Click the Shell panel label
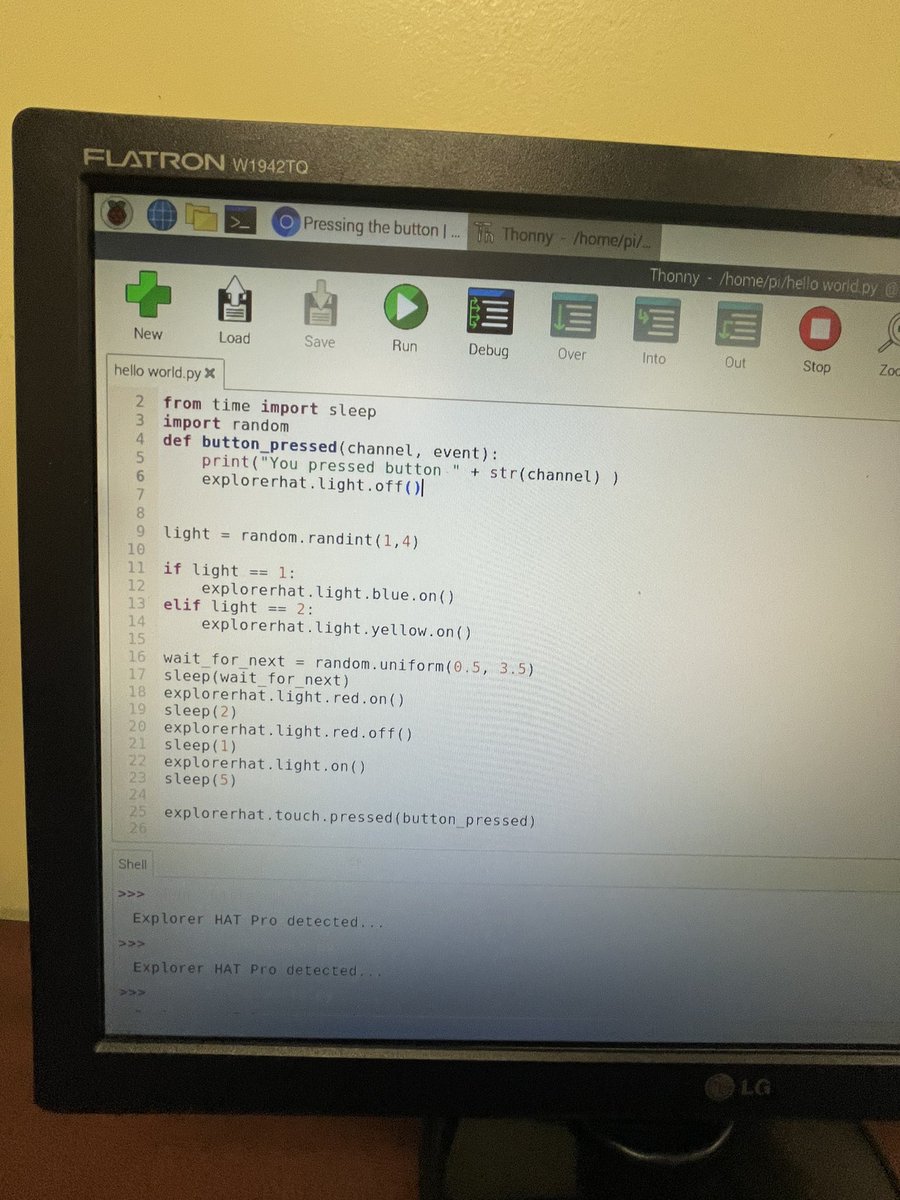Screen dimensions: 900x1200 coord(132,863)
